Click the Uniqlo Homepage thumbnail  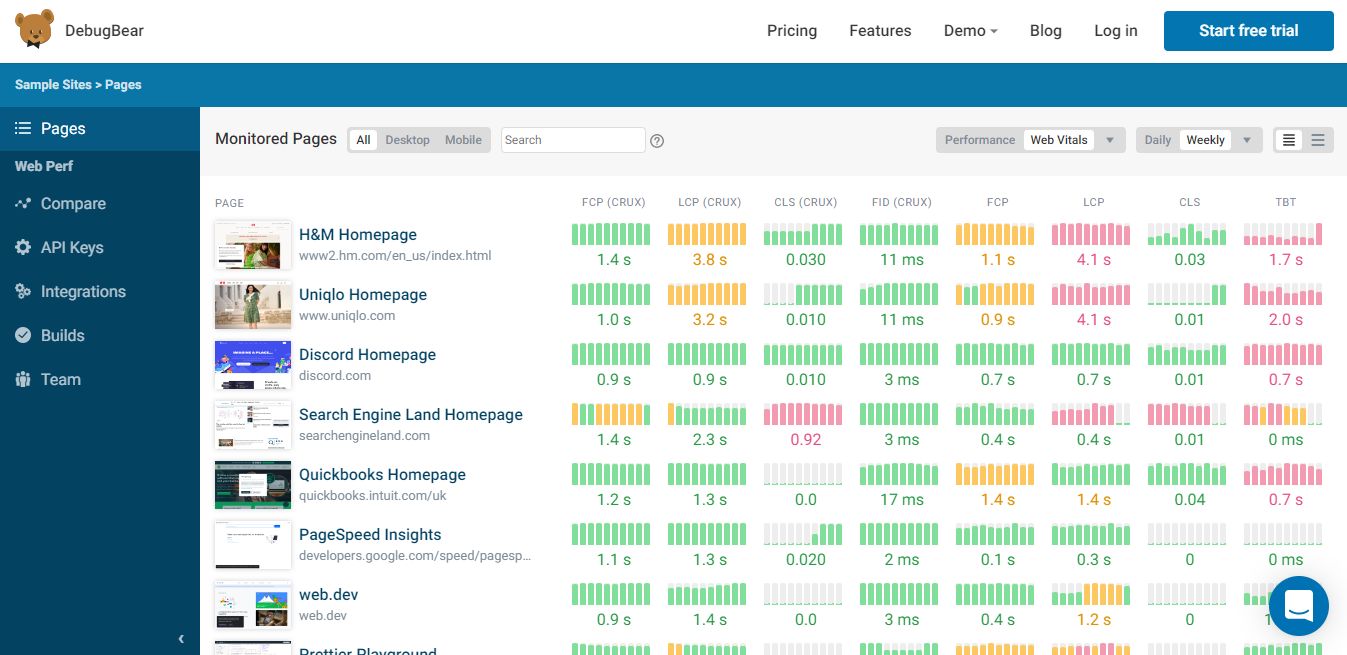[253, 305]
